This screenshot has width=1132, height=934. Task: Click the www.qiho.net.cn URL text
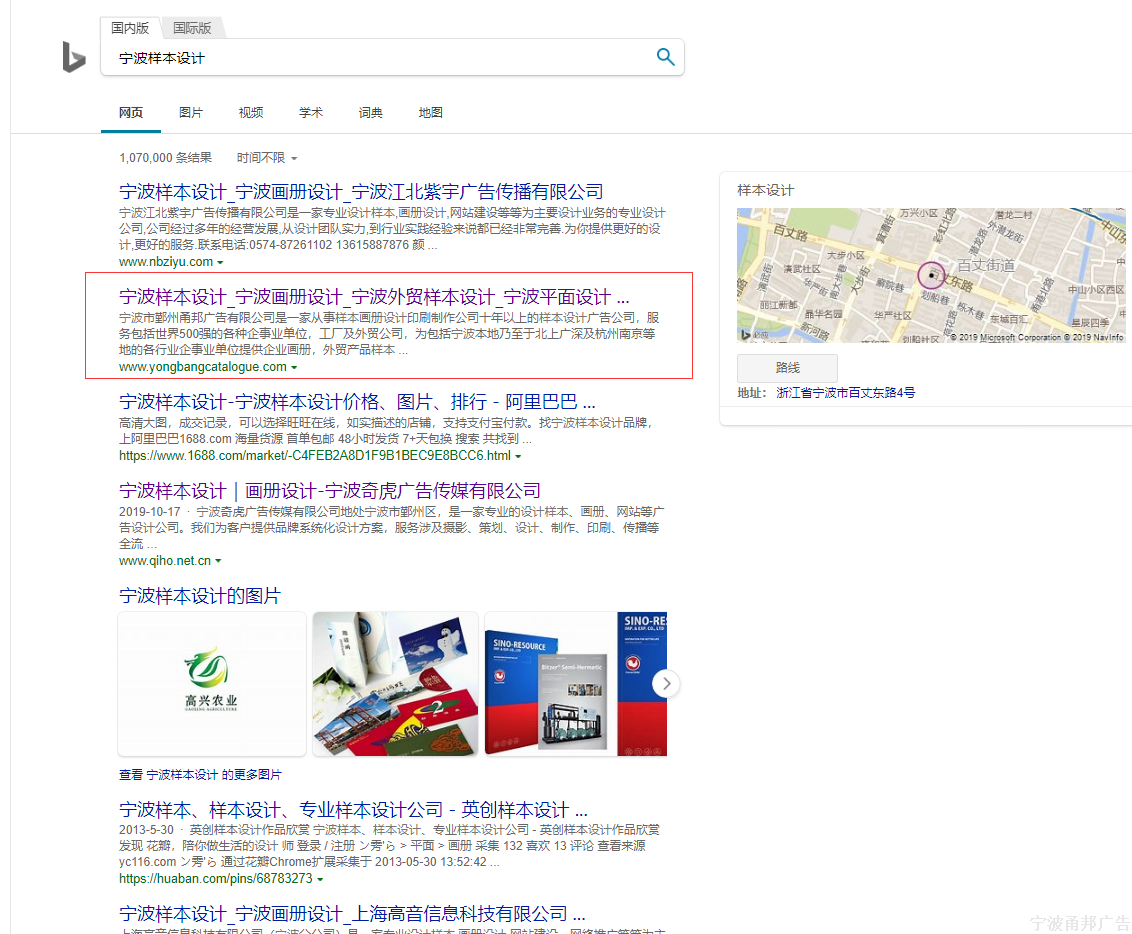(x=165, y=561)
